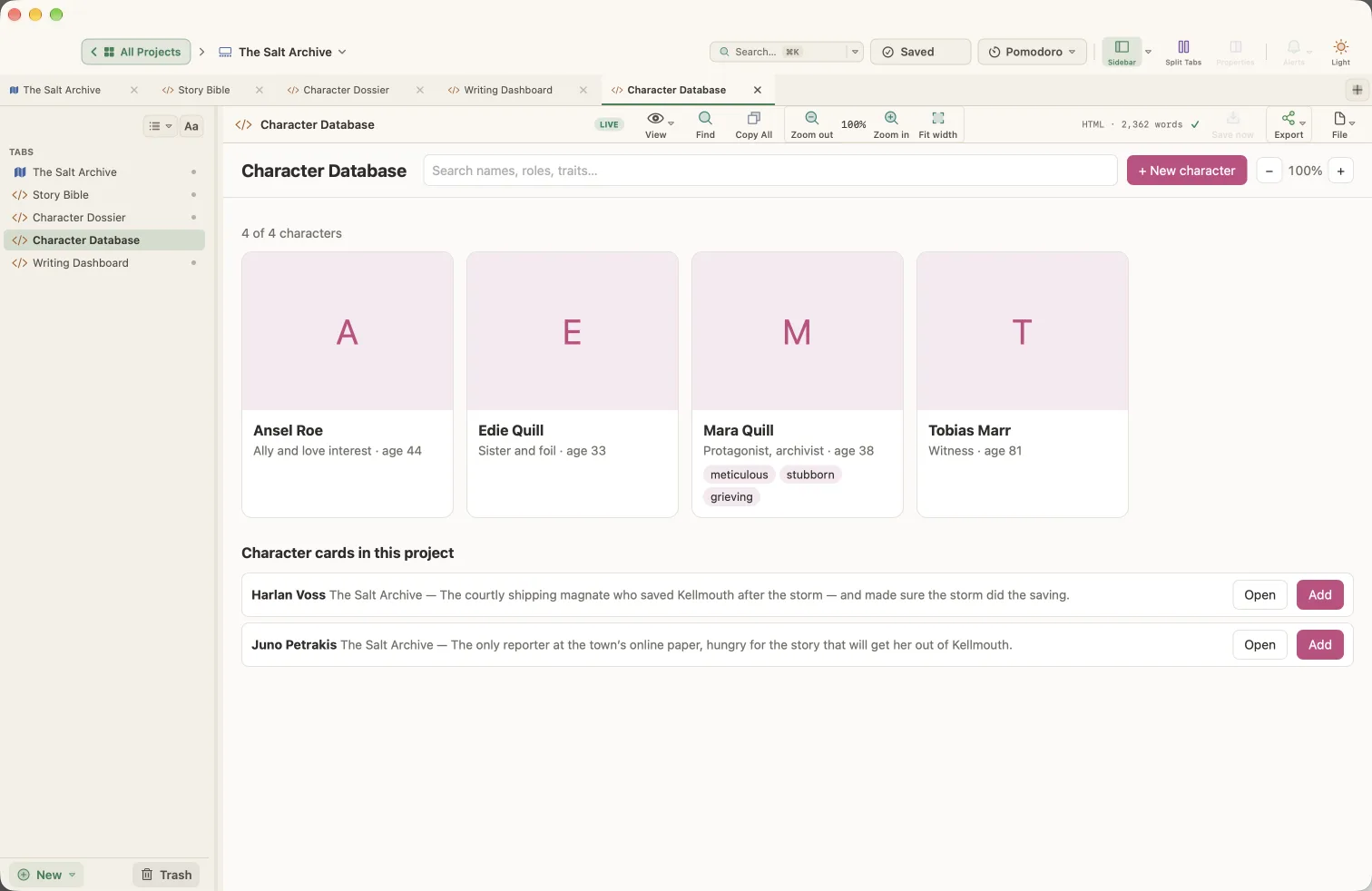Switch to the Character Dossier tab
The image size is (1372, 891).
(346, 90)
